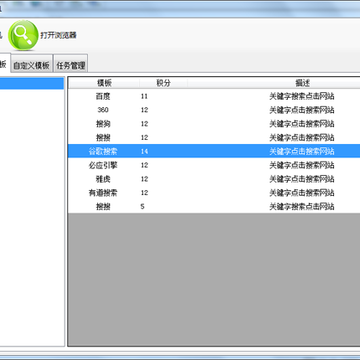Open the 任务管理 tab

point(71,65)
